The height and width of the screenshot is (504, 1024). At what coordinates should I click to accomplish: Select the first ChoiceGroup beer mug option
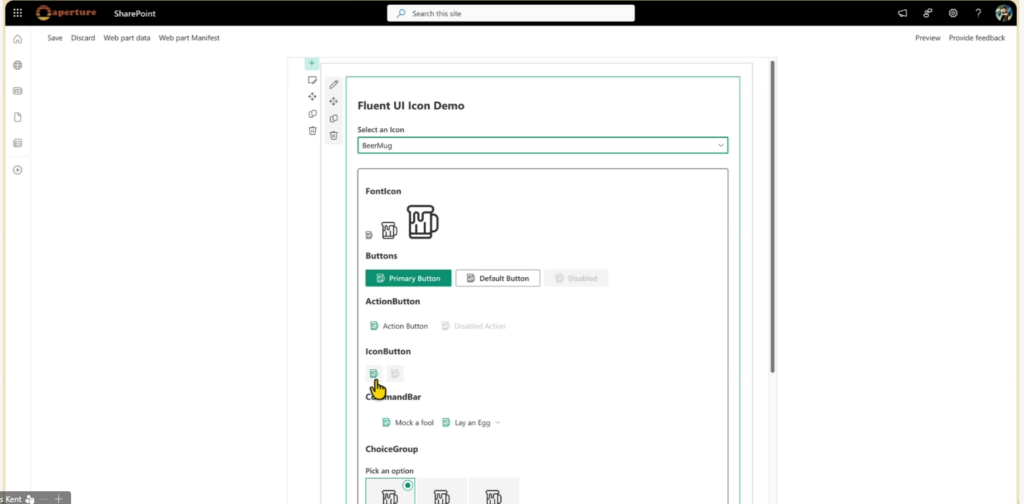point(390,491)
